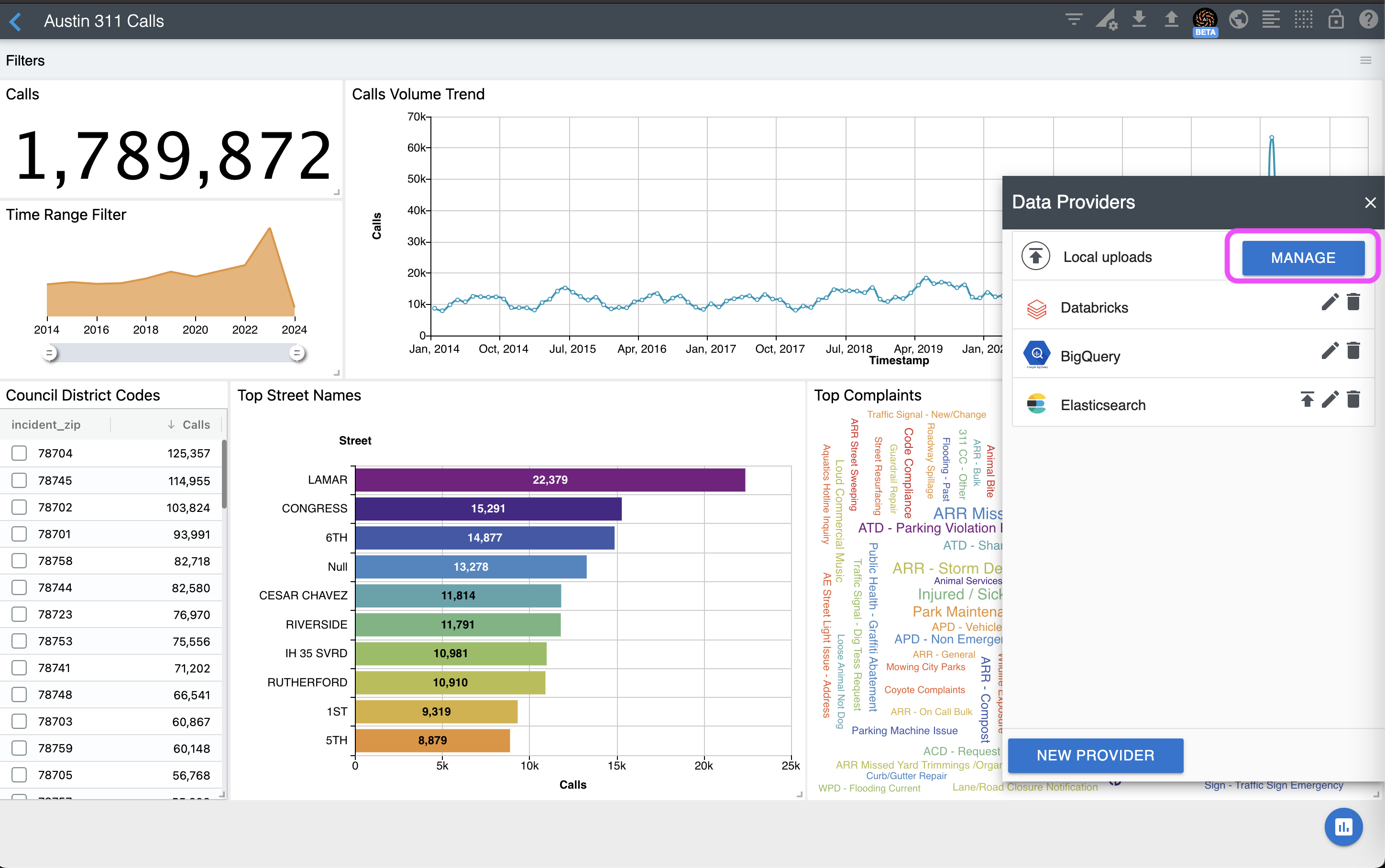Delete the BigQuery provider using trash icon

[x=1353, y=351]
